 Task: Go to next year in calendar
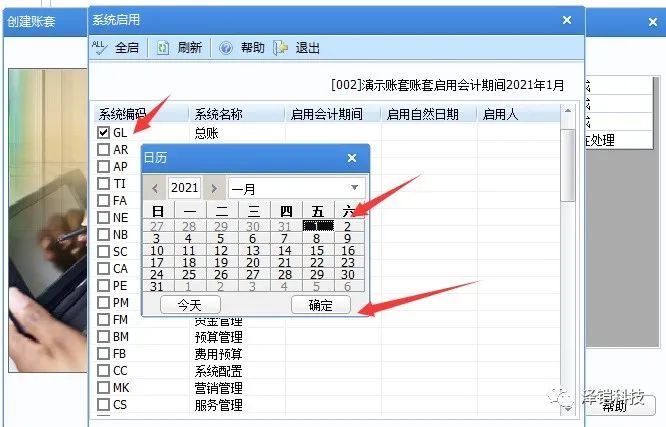214,188
